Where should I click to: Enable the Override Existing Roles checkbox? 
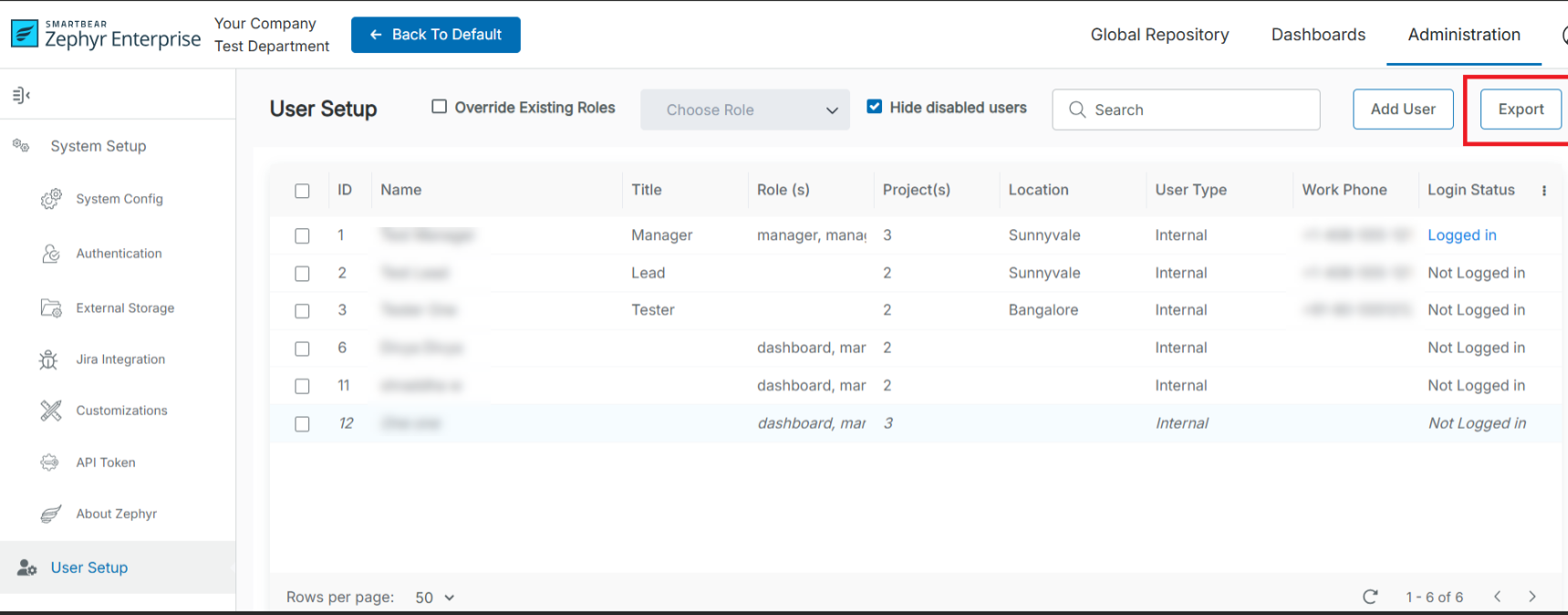point(440,107)
